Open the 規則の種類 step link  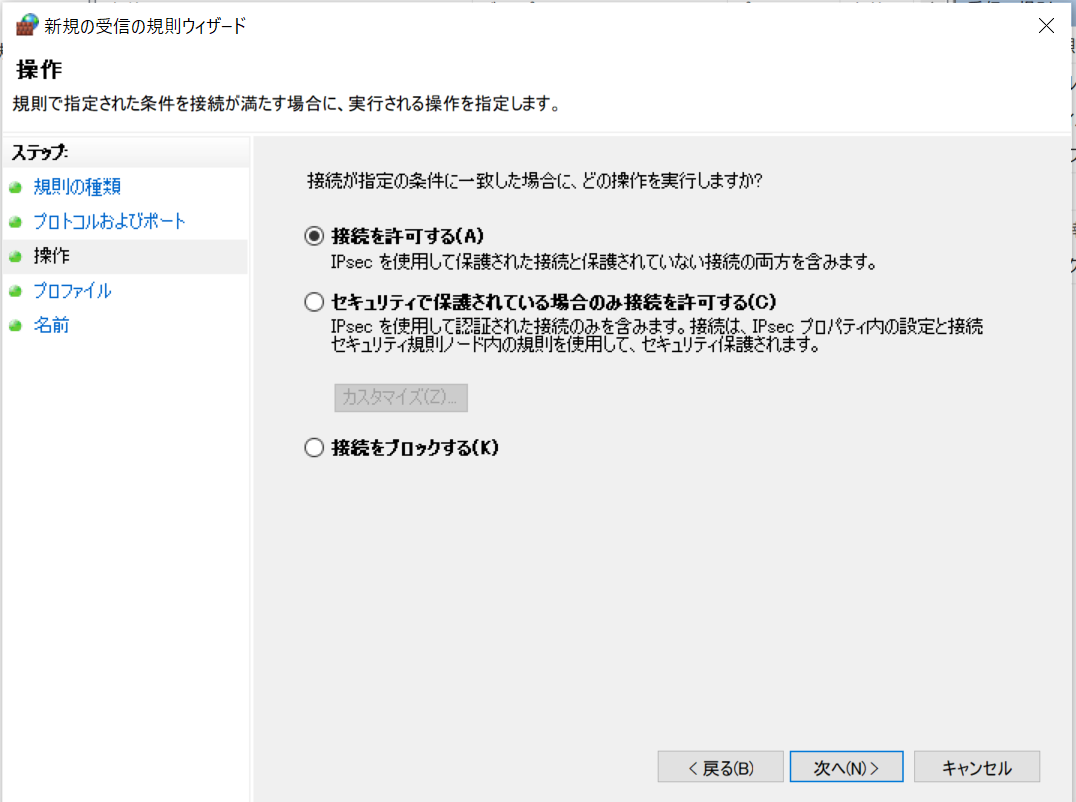[x=78, y=187]
